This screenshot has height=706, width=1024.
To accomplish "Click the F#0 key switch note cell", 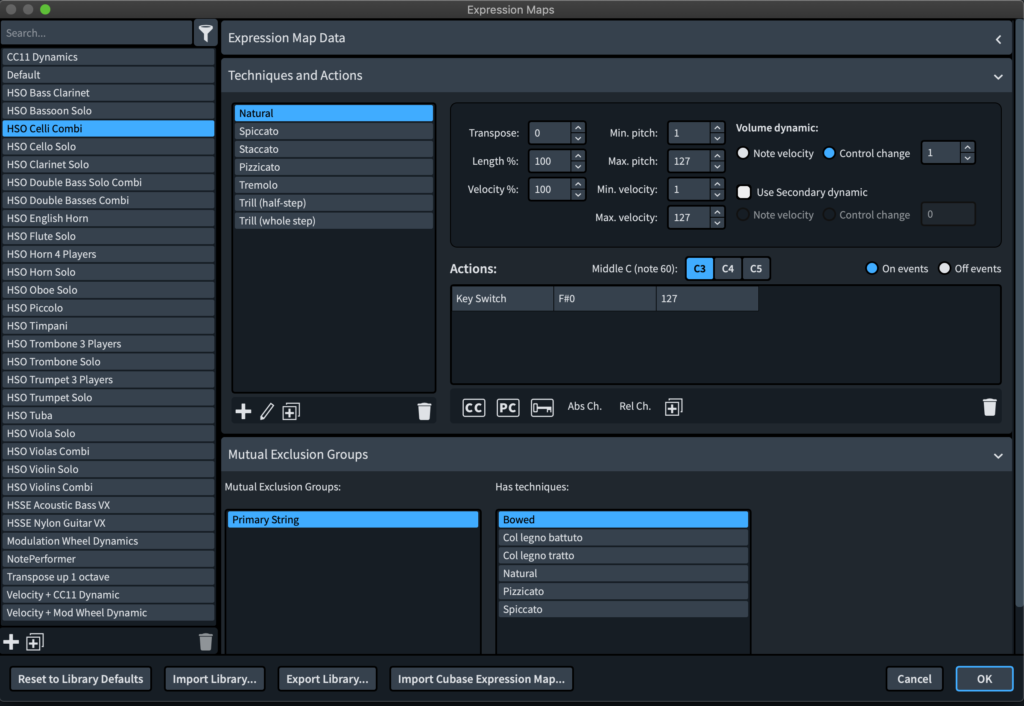I will coord(605,298).
